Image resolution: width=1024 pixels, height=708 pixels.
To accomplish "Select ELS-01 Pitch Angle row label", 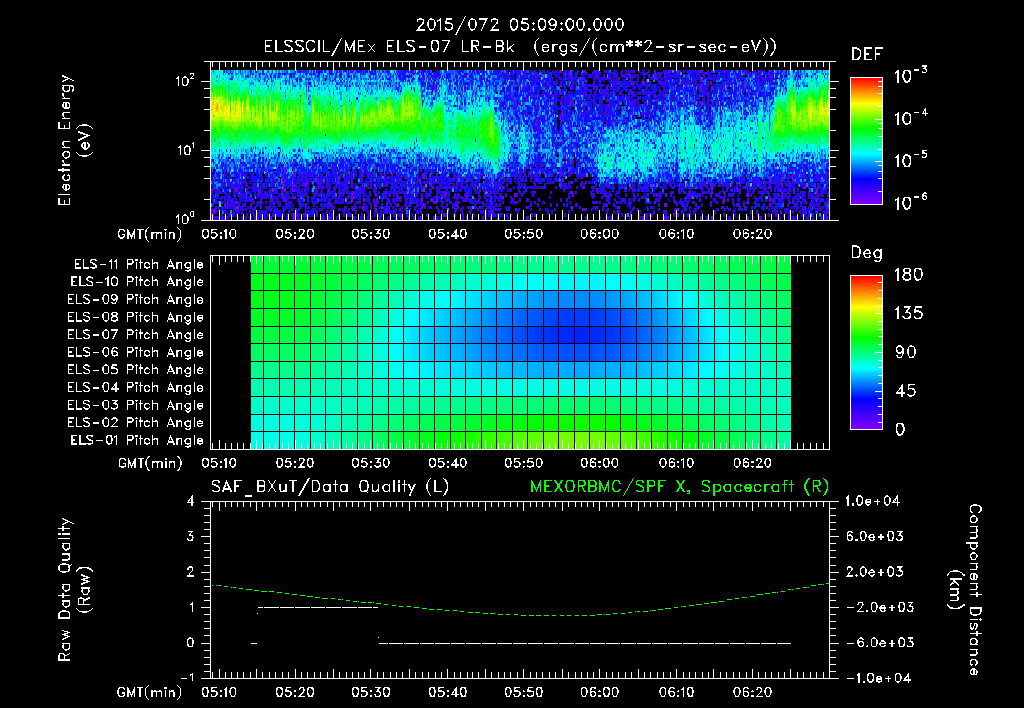I will click(137, 441).
